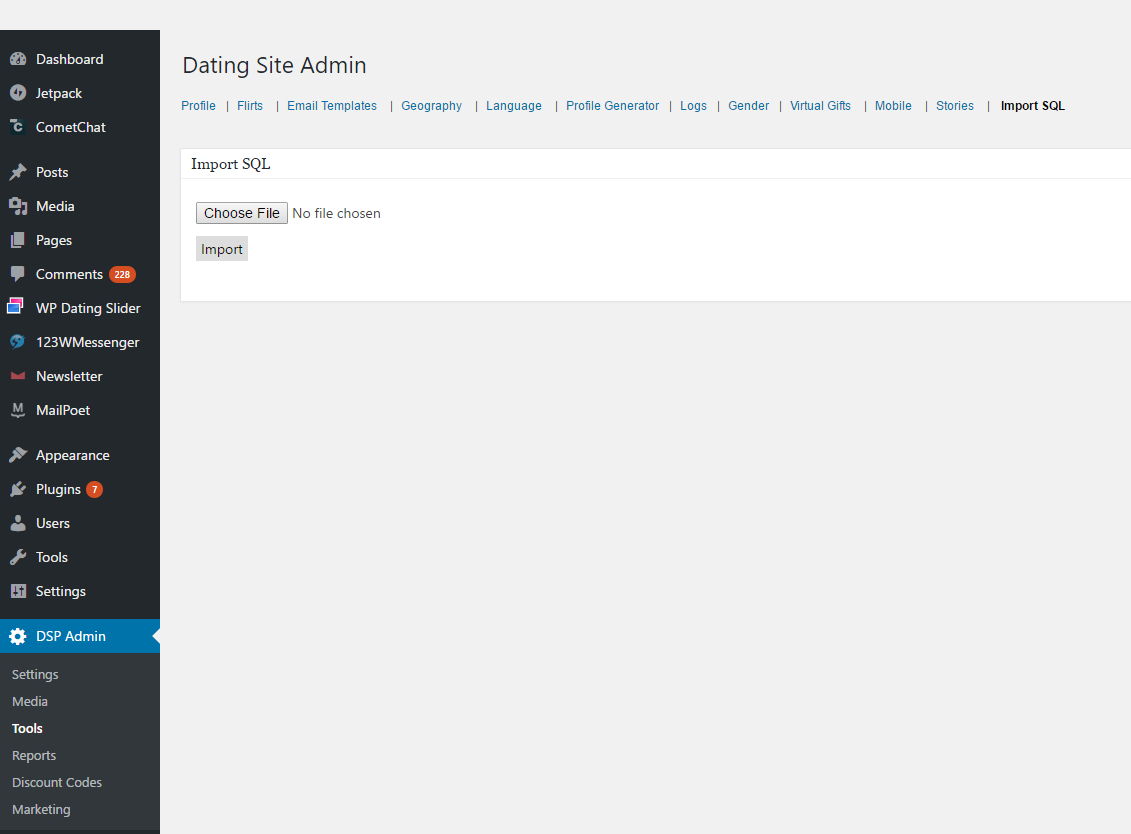Open the Reports submenu item
This screenshot has width=1131, height=834.
pos(34,755)
